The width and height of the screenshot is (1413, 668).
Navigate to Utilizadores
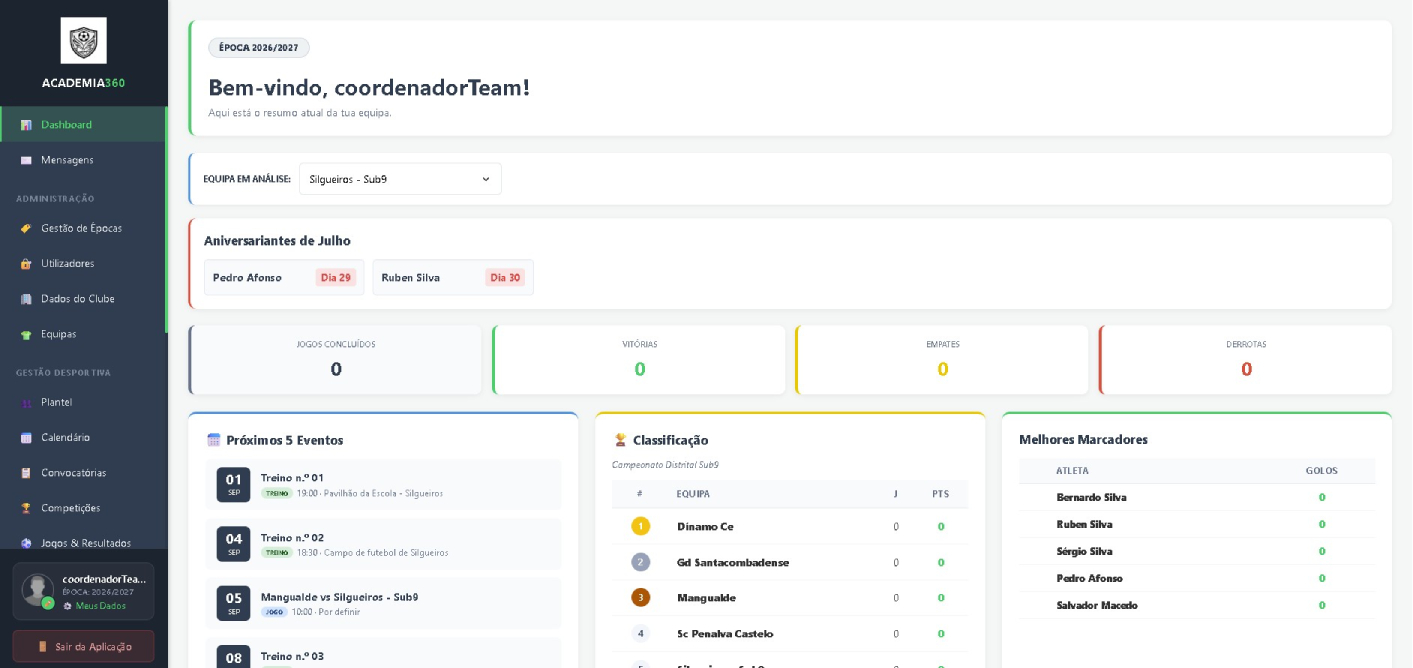pyautogui.click(x=83, y=264)
